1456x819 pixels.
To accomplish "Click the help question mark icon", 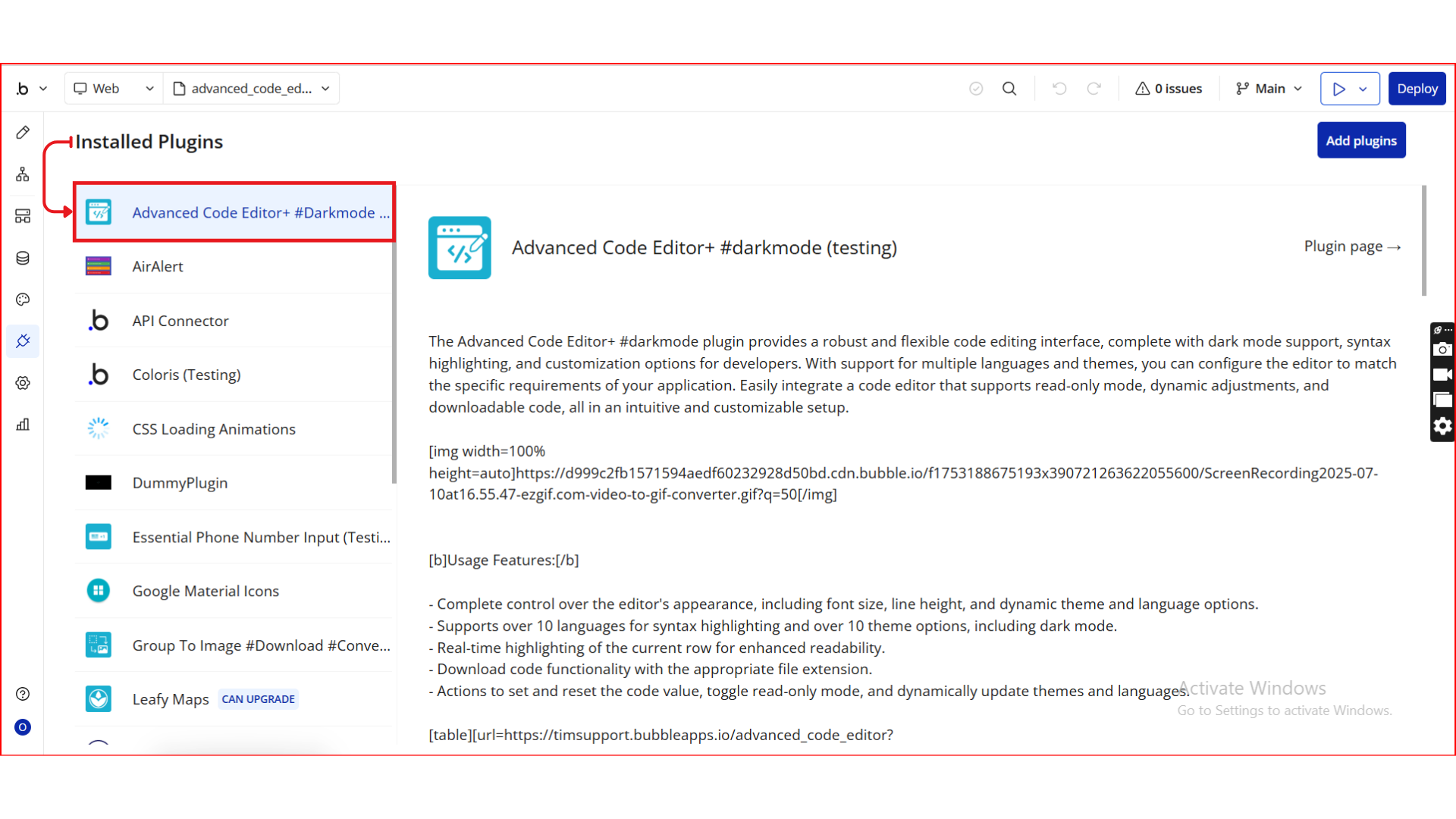I will (23, 694).
